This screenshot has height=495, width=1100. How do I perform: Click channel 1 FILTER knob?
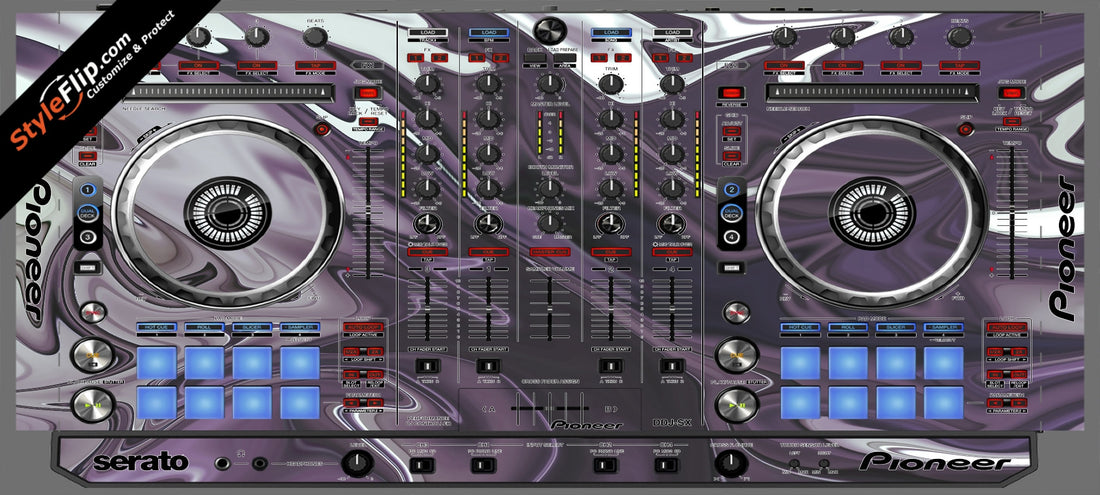click(488, 224)
